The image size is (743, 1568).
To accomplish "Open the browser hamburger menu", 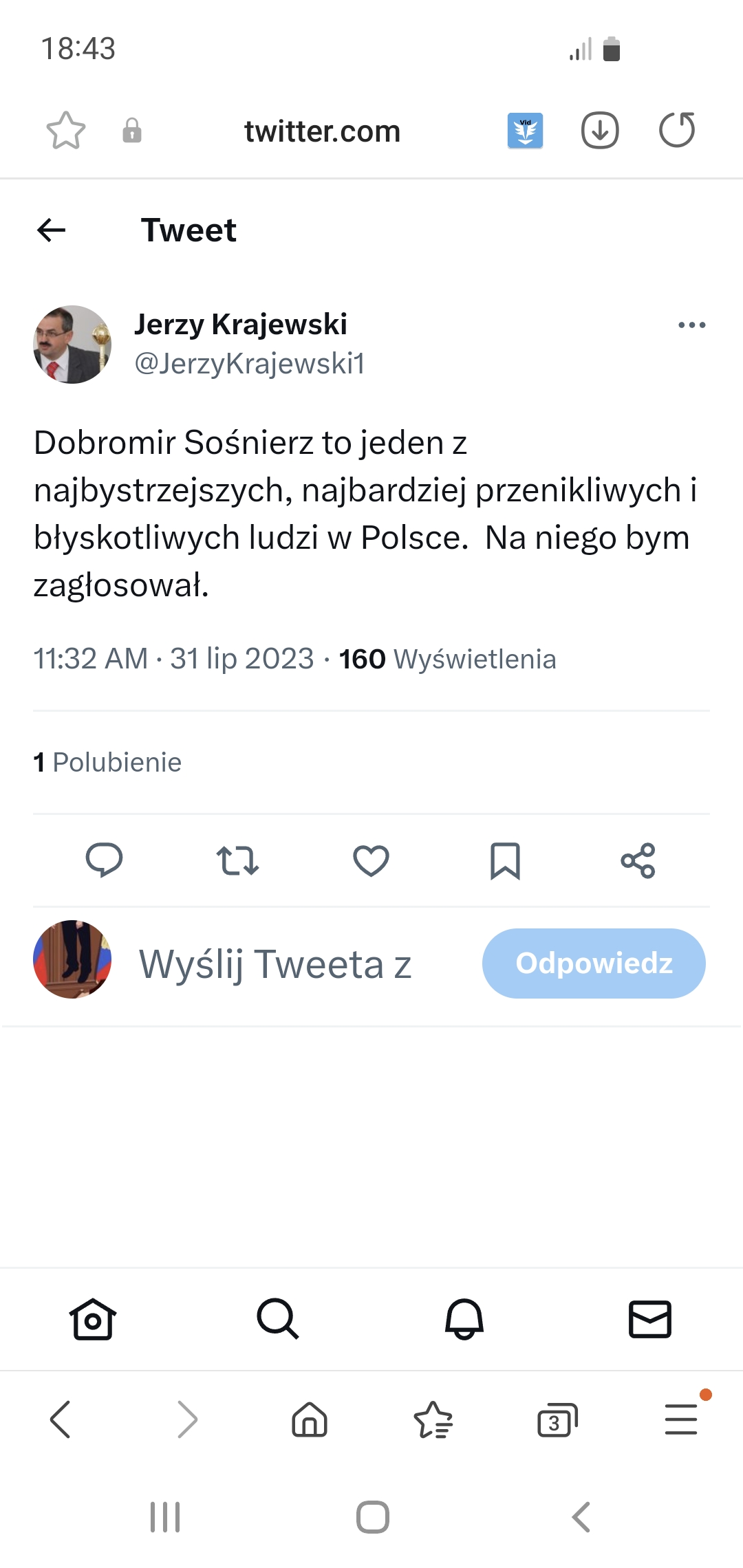I will click(681, 1419).
